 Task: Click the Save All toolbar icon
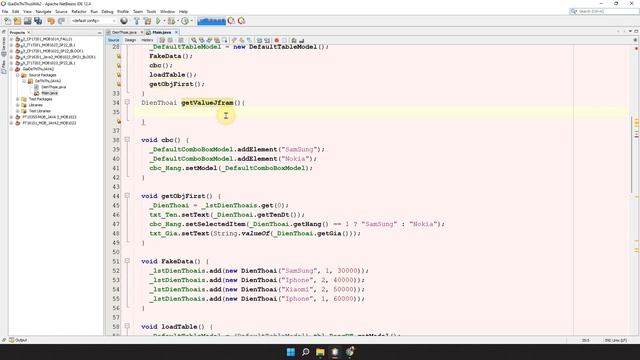(x=38, y=21)
